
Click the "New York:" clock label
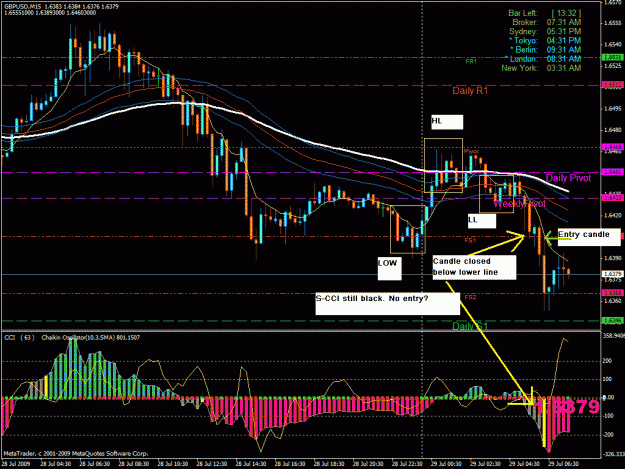click(520, 68)
